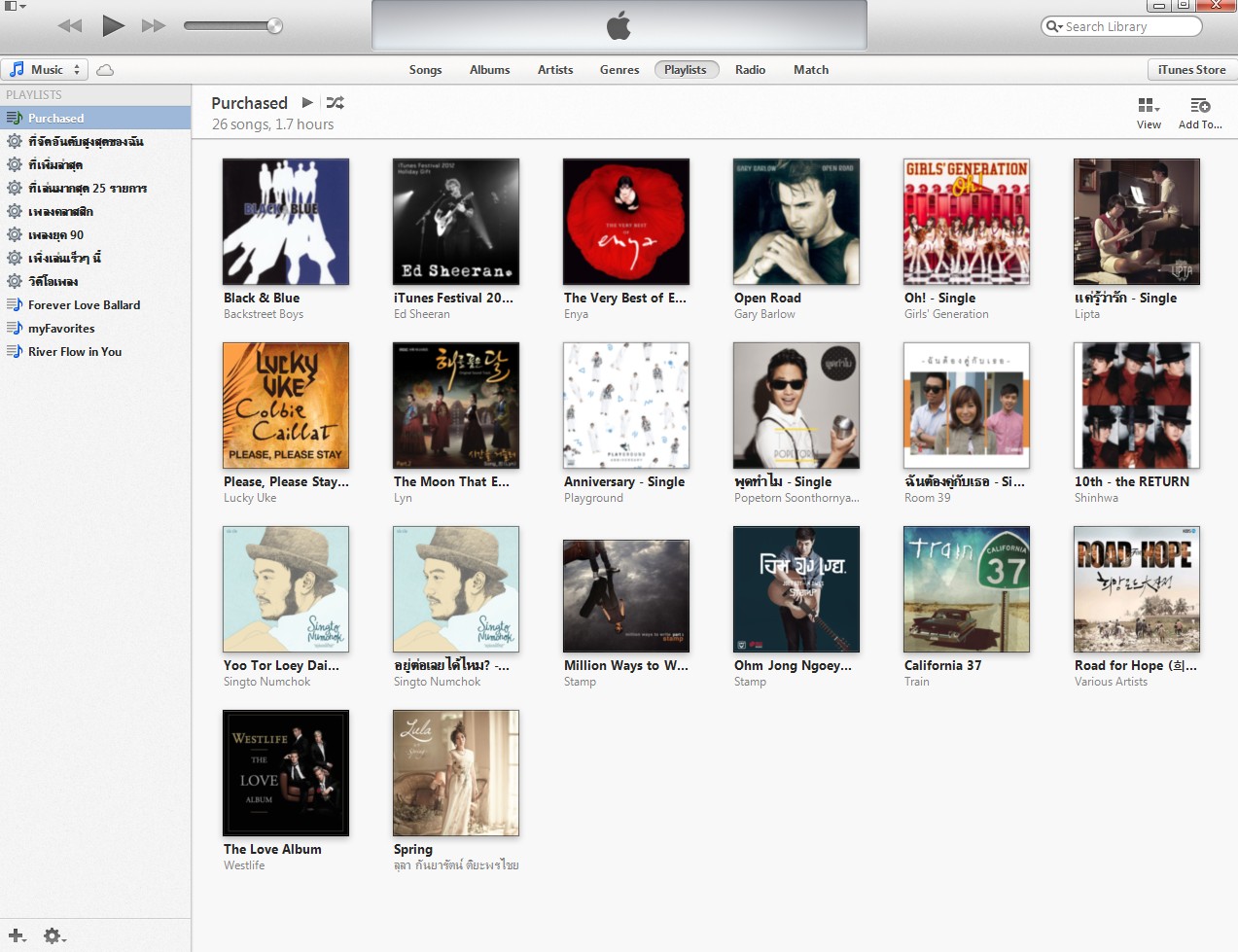Shuffle the Purchased playlist
This screenshot has height=952, width=1238.
point(336,102)
